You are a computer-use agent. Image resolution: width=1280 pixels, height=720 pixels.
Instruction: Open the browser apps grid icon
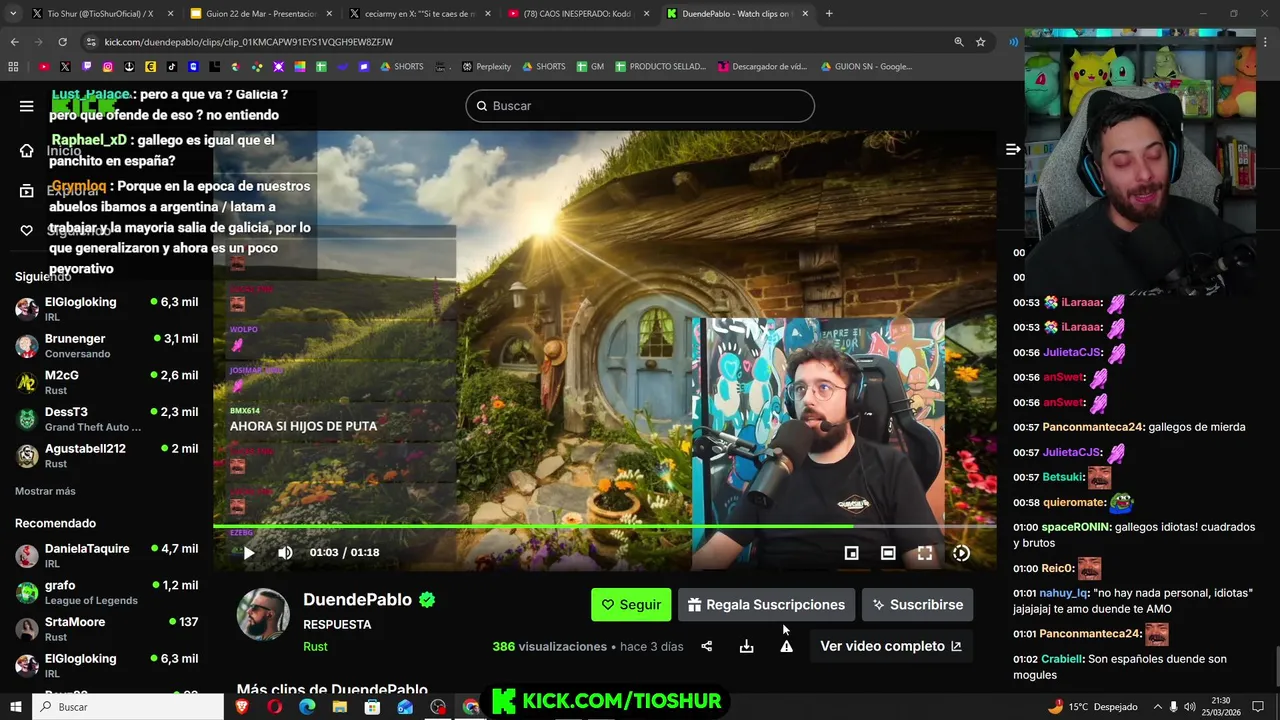tap(13, 67)
